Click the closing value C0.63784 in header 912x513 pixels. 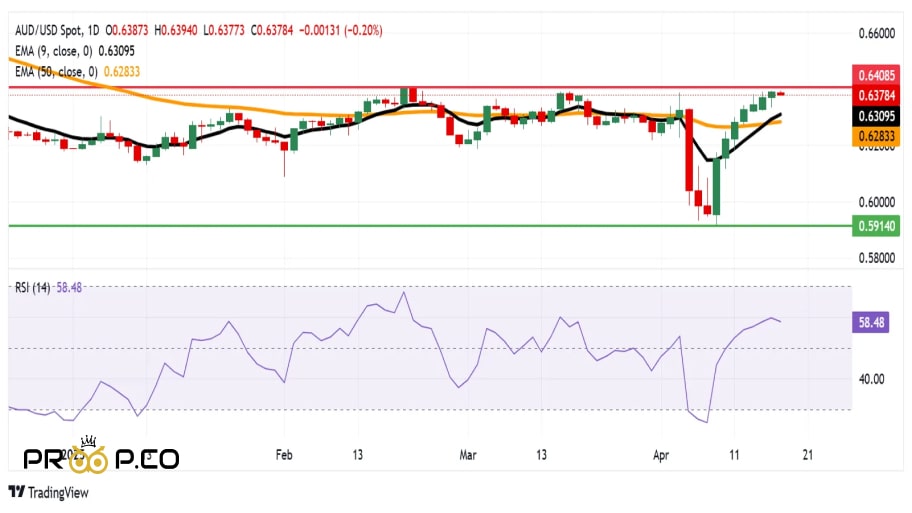(272, 30)
